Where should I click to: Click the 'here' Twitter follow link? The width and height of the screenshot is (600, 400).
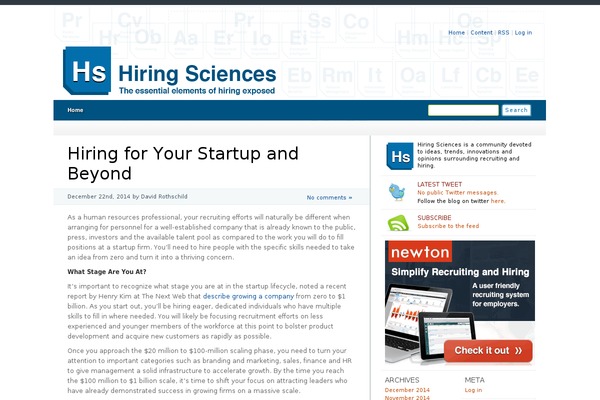coord(497,201)
